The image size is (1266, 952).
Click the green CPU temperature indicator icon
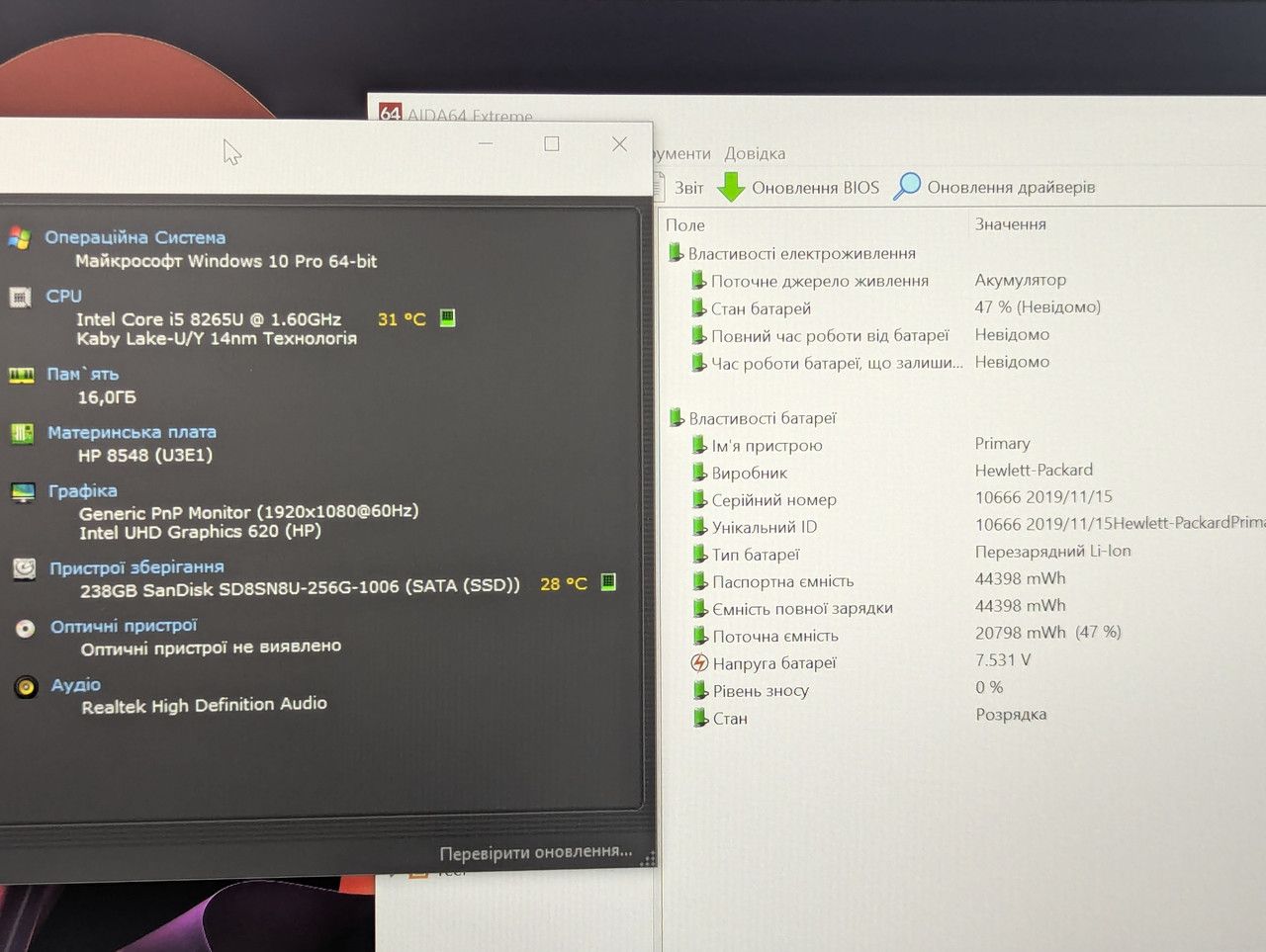447,317
